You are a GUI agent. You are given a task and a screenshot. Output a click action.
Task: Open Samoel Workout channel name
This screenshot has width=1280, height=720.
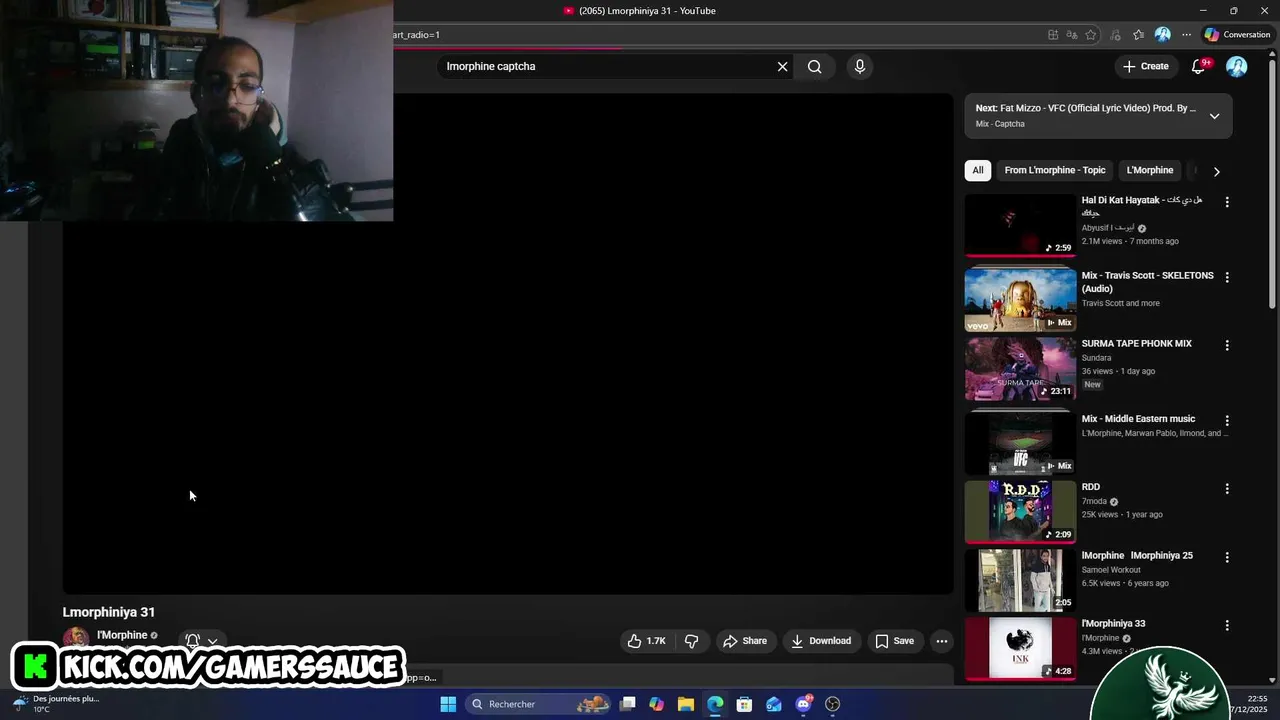[x=1111, y=570]
